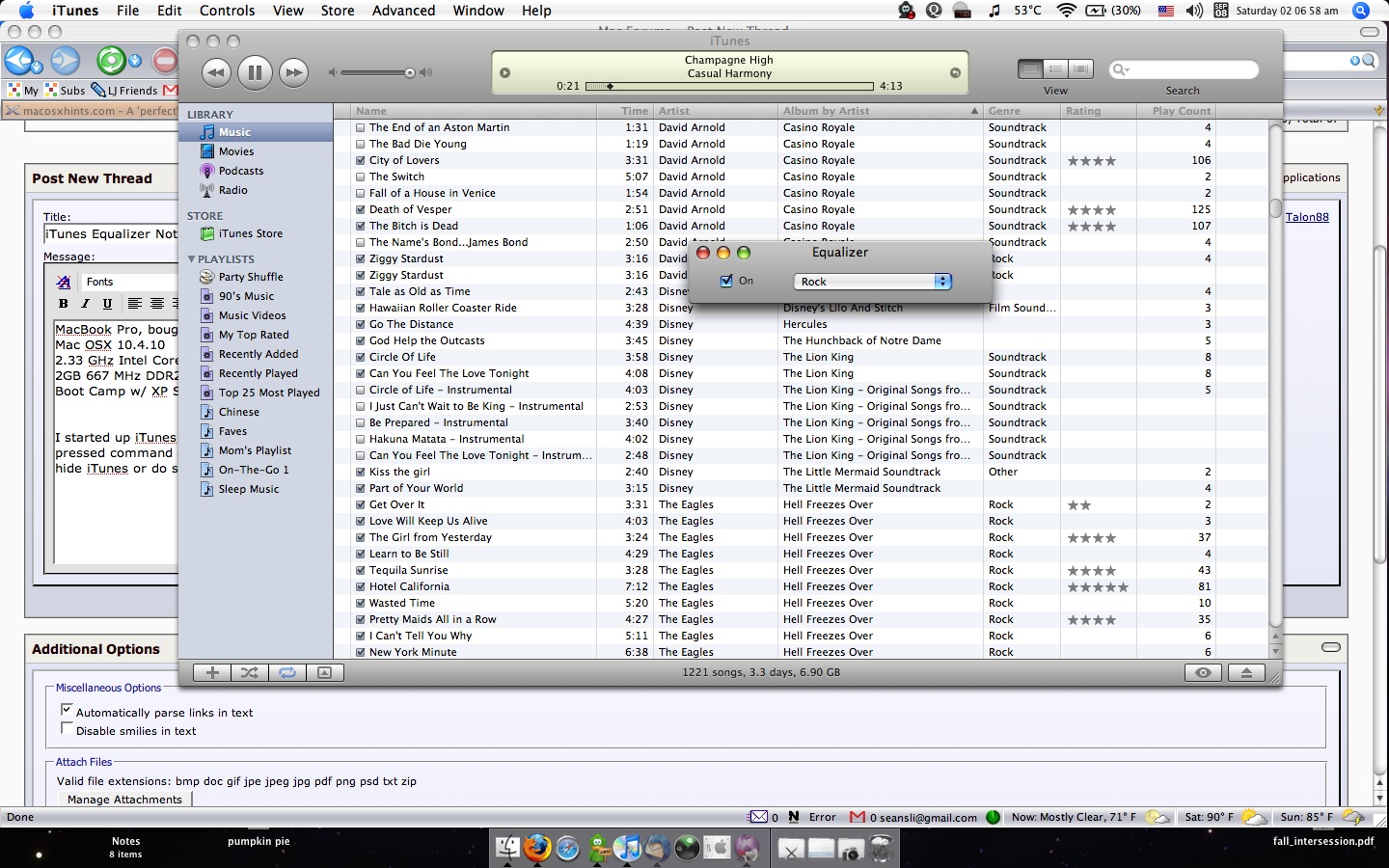Viewport: 1389px width, 868px height.
Task: Click Subs bookmark in browser
Action: pyautogui.click(x=65, y=91)
